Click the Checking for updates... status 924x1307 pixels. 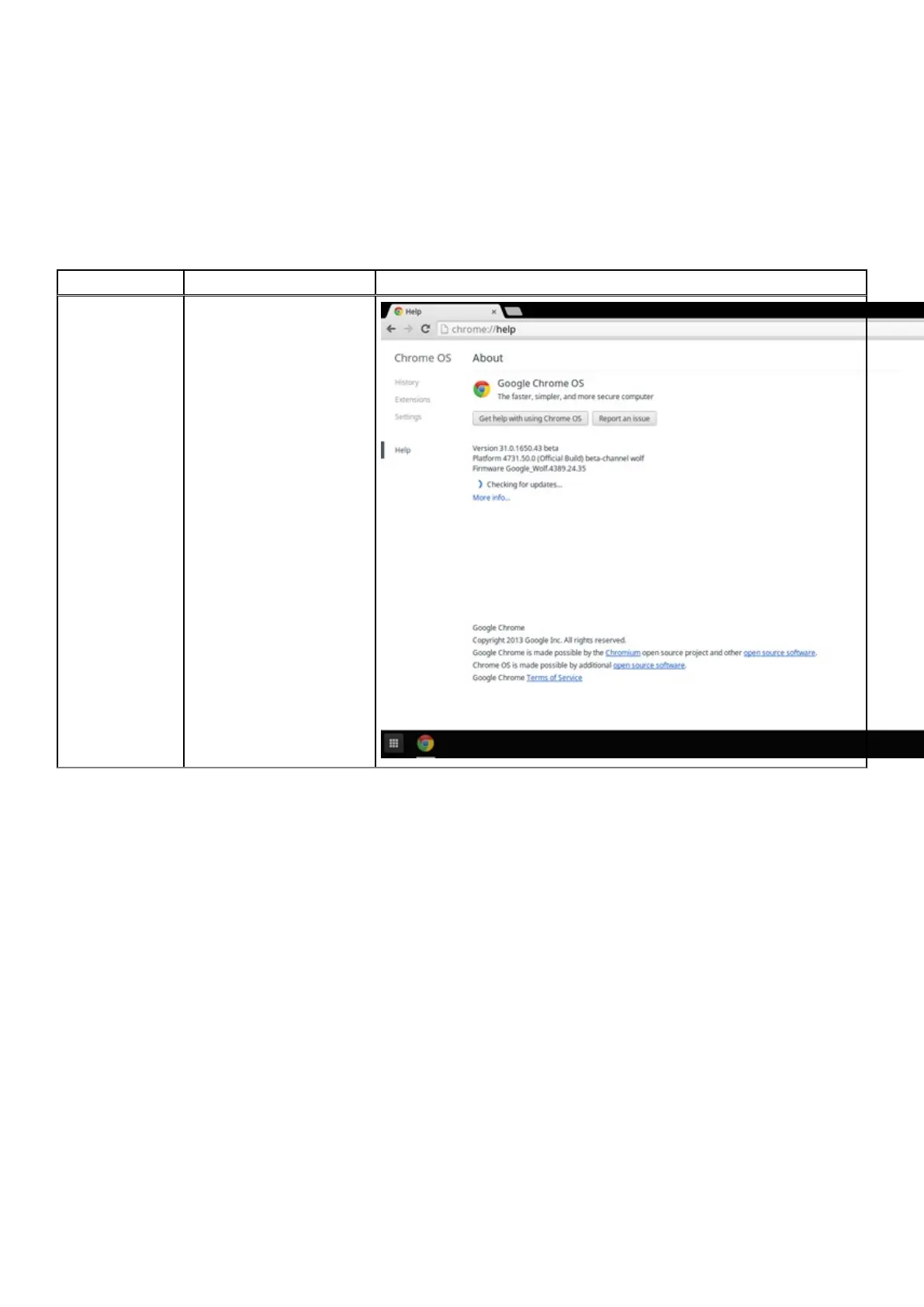click(x=524, y=484)
